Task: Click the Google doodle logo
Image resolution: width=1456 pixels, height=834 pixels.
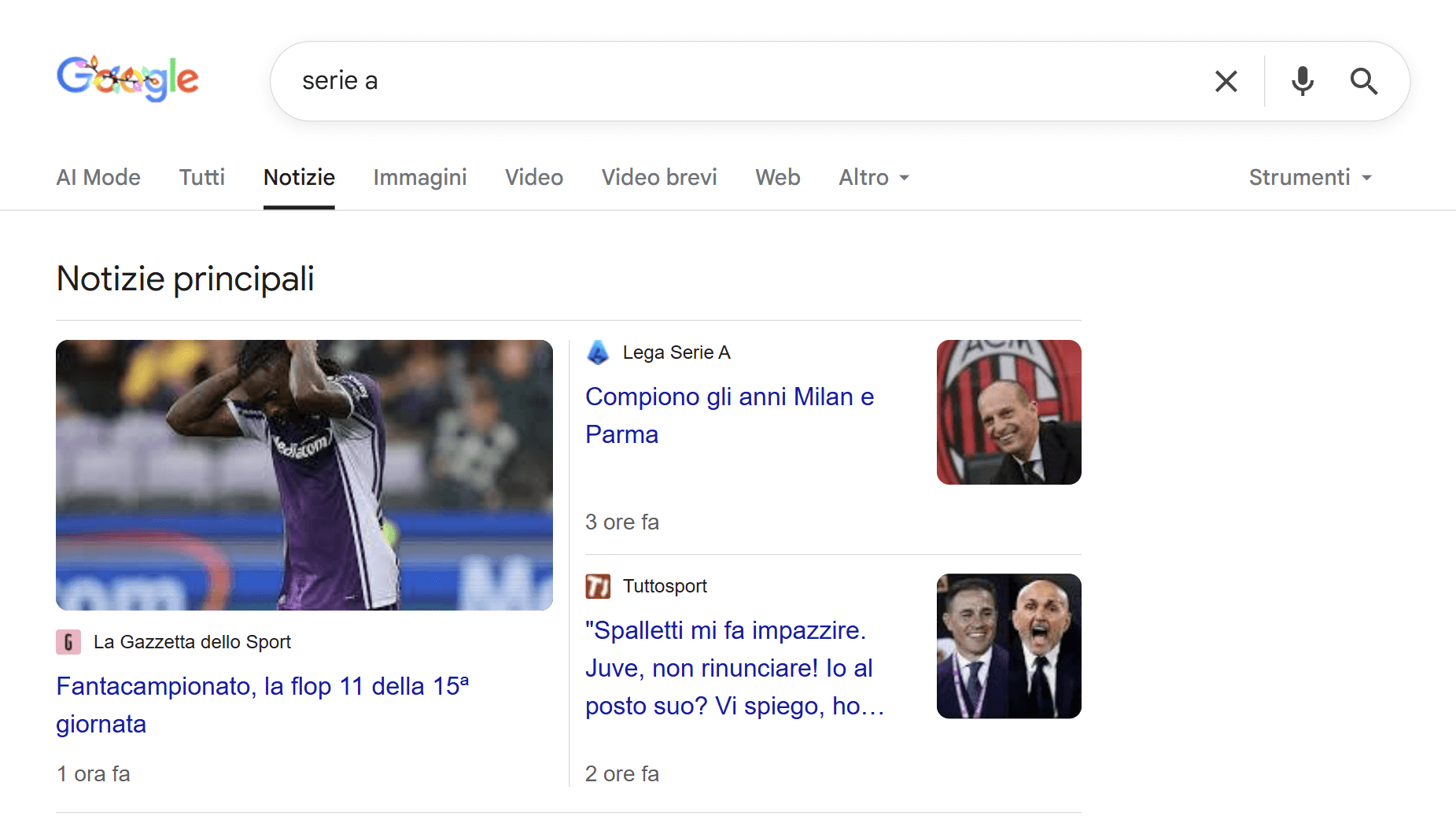Action: click(127, 78)
